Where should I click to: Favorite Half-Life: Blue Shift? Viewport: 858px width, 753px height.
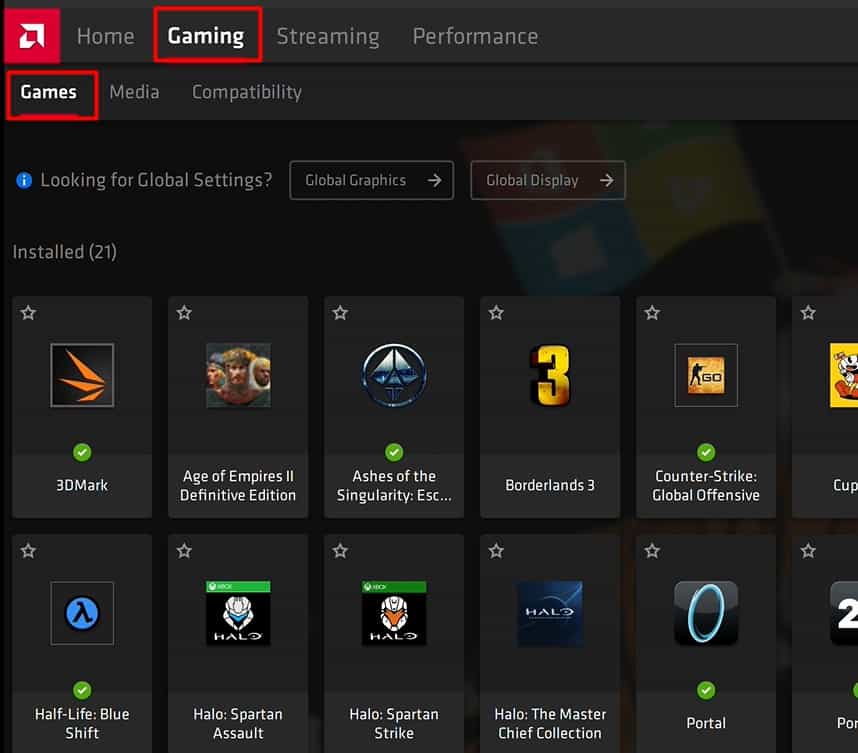(x=28, y=551)
